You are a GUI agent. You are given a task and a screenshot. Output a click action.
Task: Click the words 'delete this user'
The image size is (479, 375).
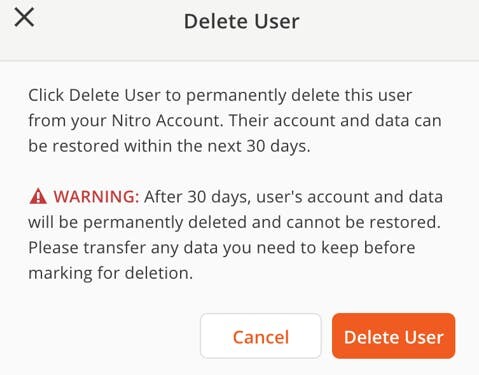point(352,95)
